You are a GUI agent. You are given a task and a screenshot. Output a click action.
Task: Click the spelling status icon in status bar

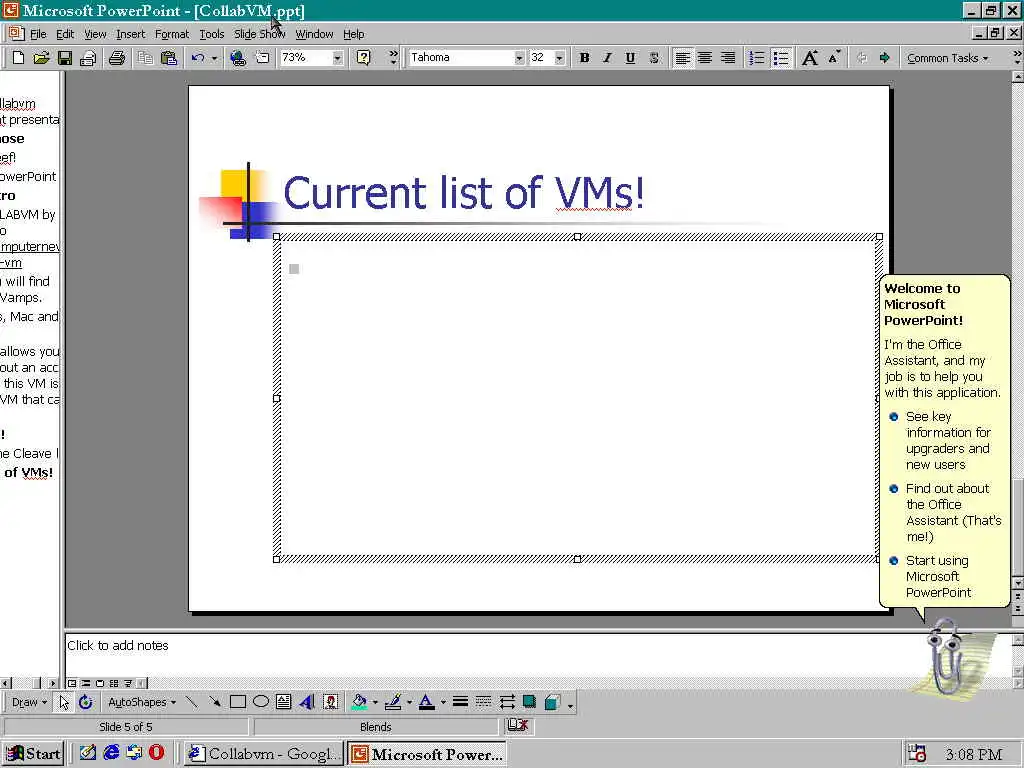518,725
